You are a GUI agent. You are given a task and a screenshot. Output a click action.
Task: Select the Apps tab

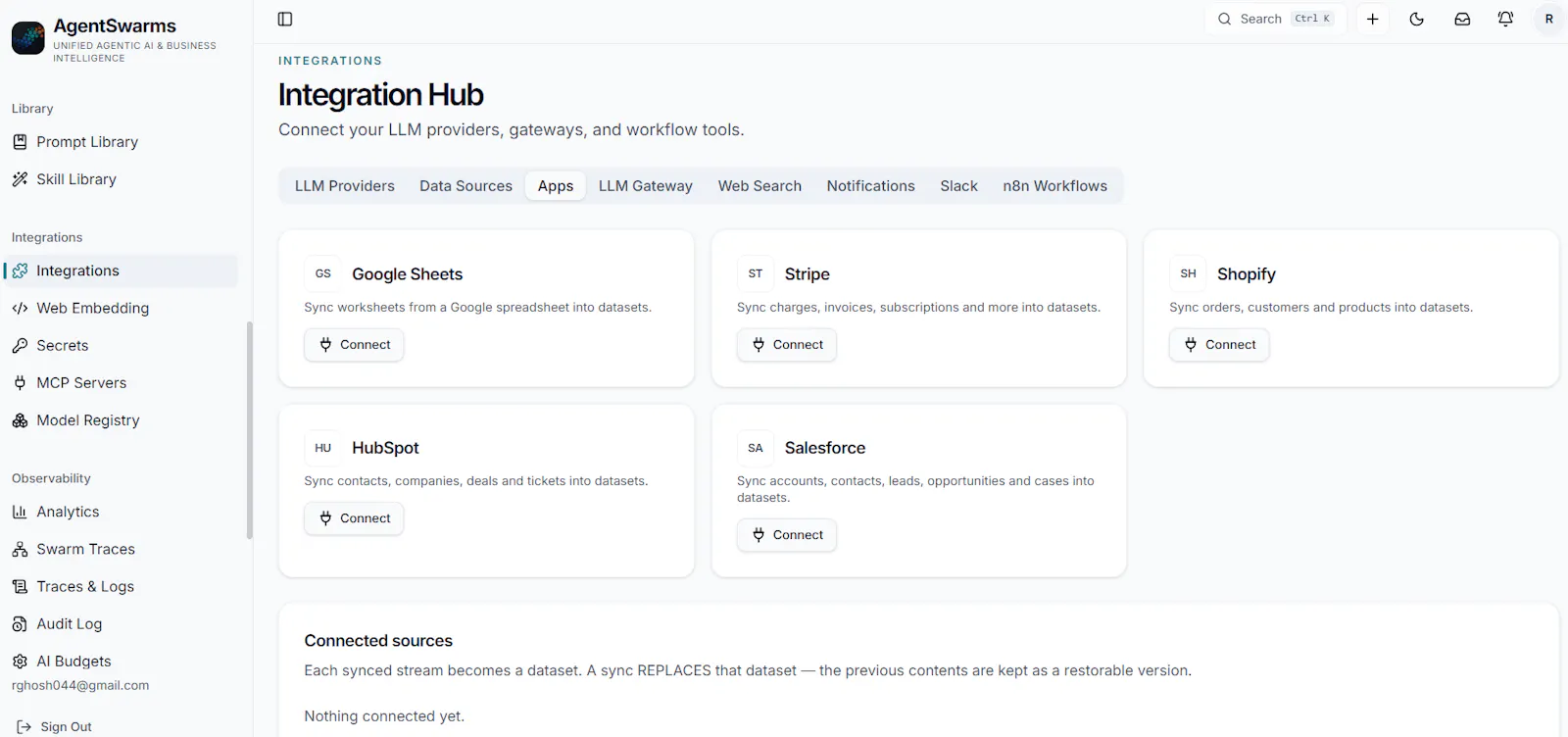(x=556, y=186)
